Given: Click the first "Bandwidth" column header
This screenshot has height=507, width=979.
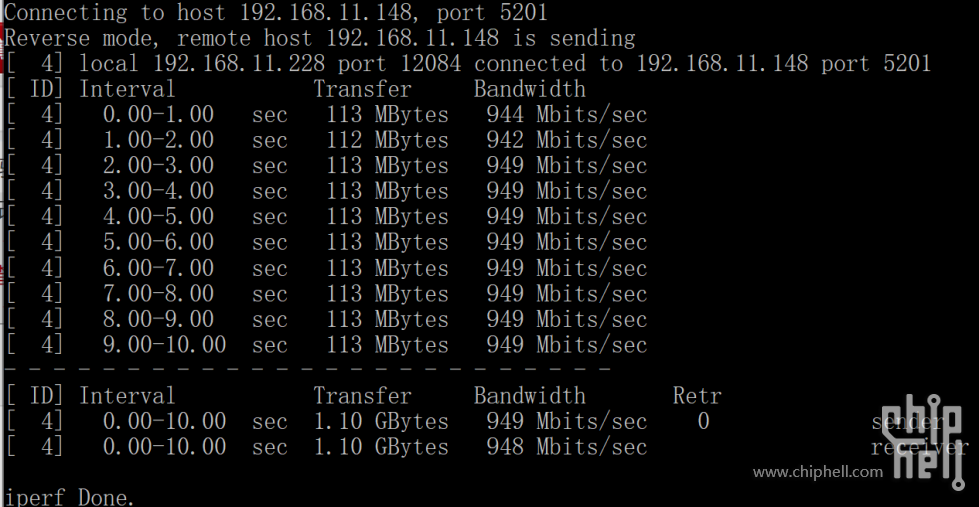Looking at the screenshot, I should click(529, 89).
